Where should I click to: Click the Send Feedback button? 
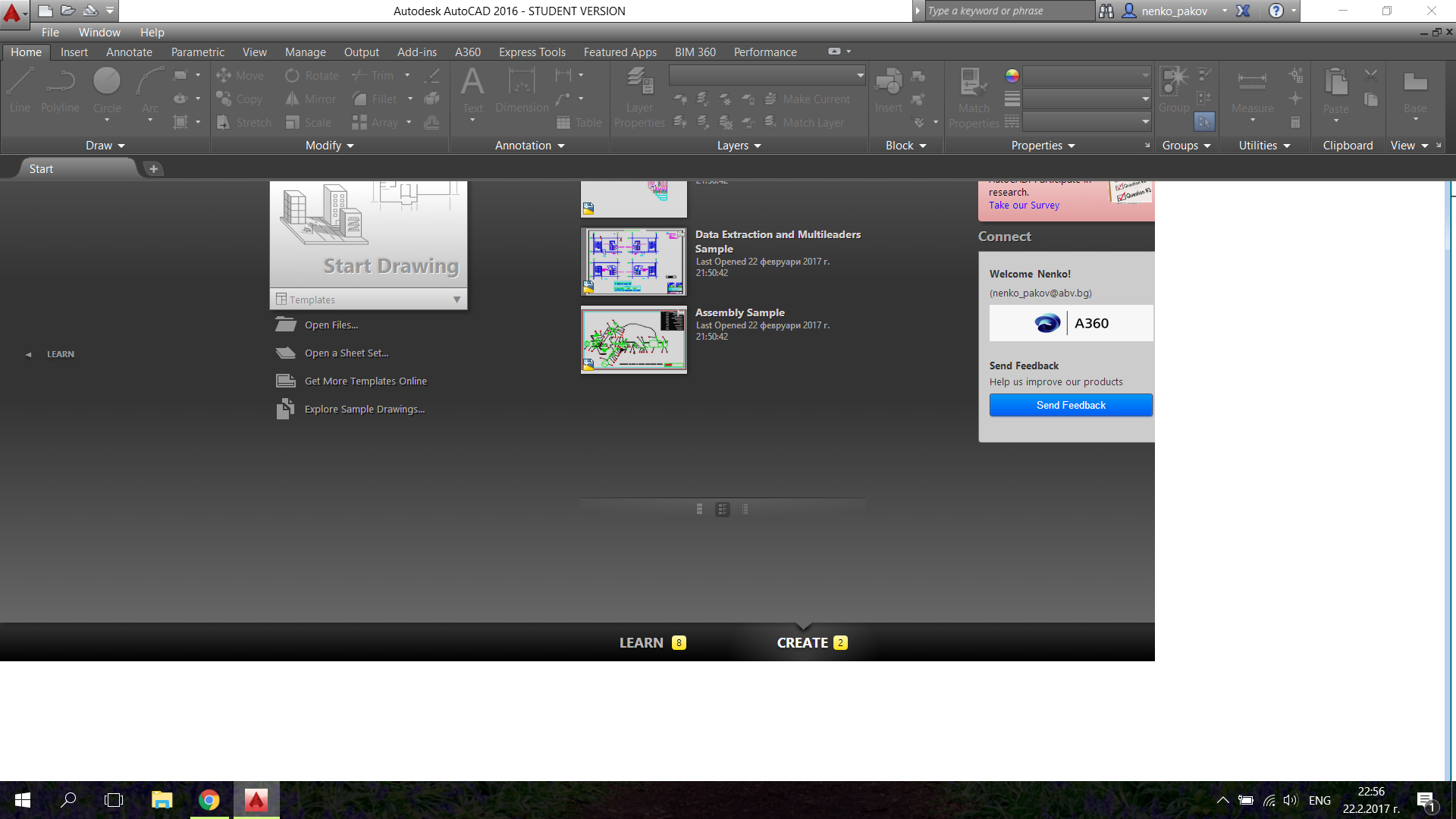click(x=1071, y=405)
